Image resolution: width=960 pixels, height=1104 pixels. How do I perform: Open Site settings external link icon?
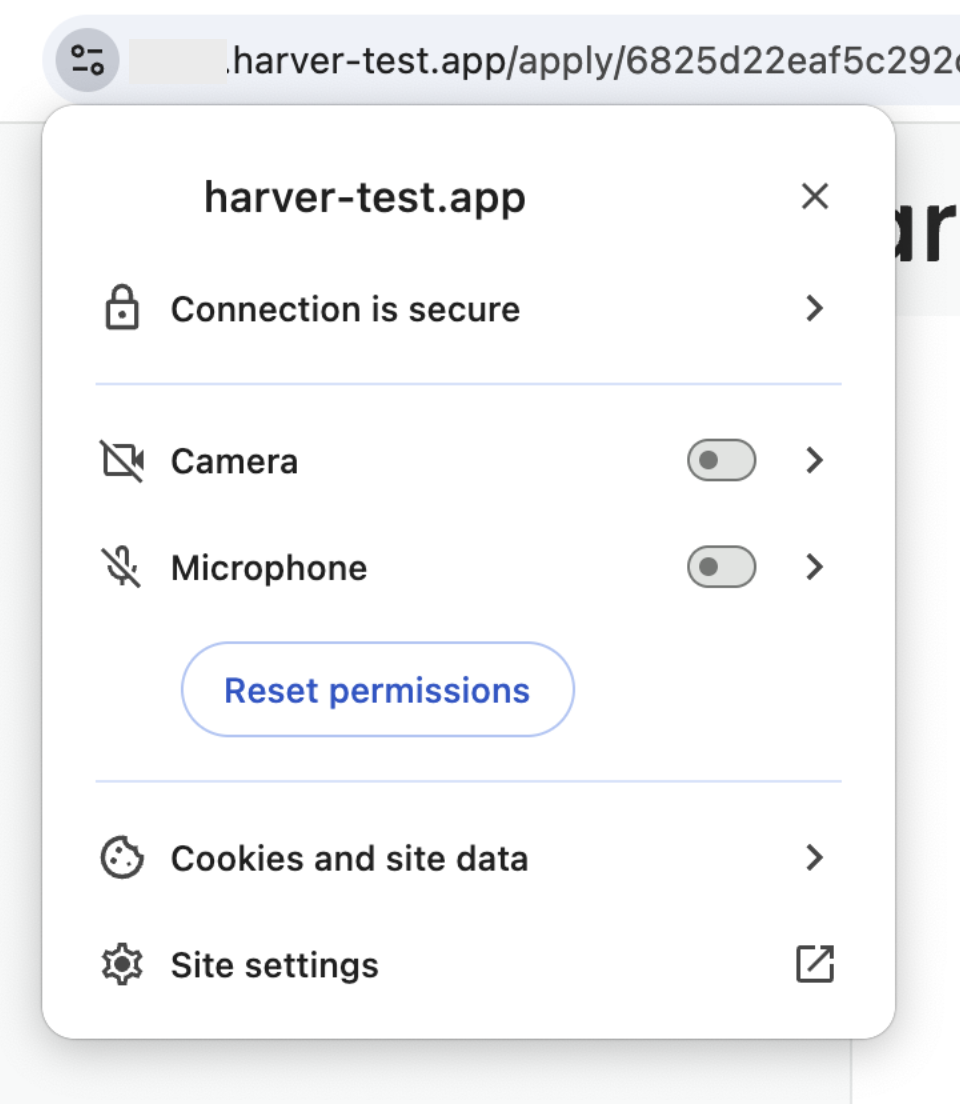tap(815, 964)
